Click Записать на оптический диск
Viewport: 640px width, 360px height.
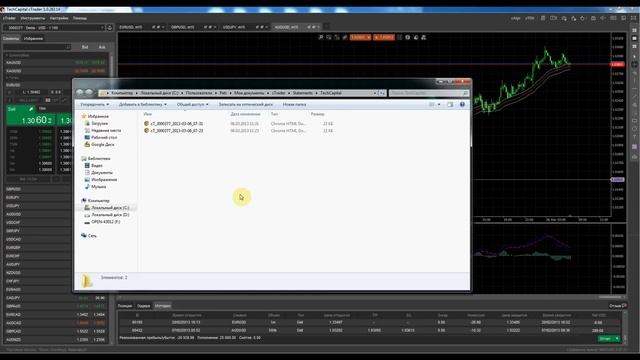(246, 104)
